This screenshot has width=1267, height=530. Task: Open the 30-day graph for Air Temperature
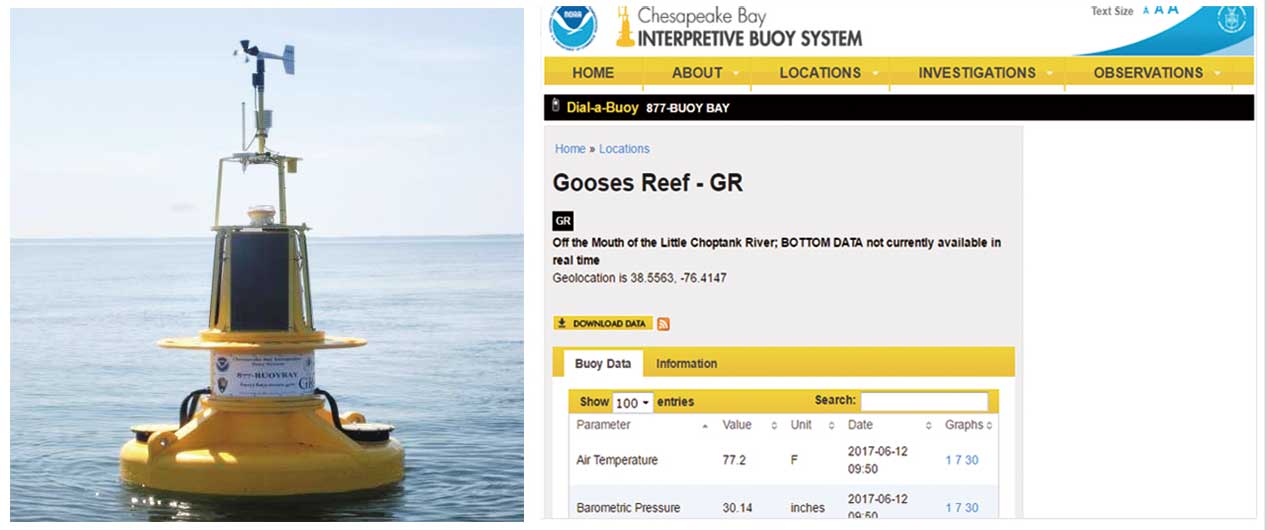(972, 461)
